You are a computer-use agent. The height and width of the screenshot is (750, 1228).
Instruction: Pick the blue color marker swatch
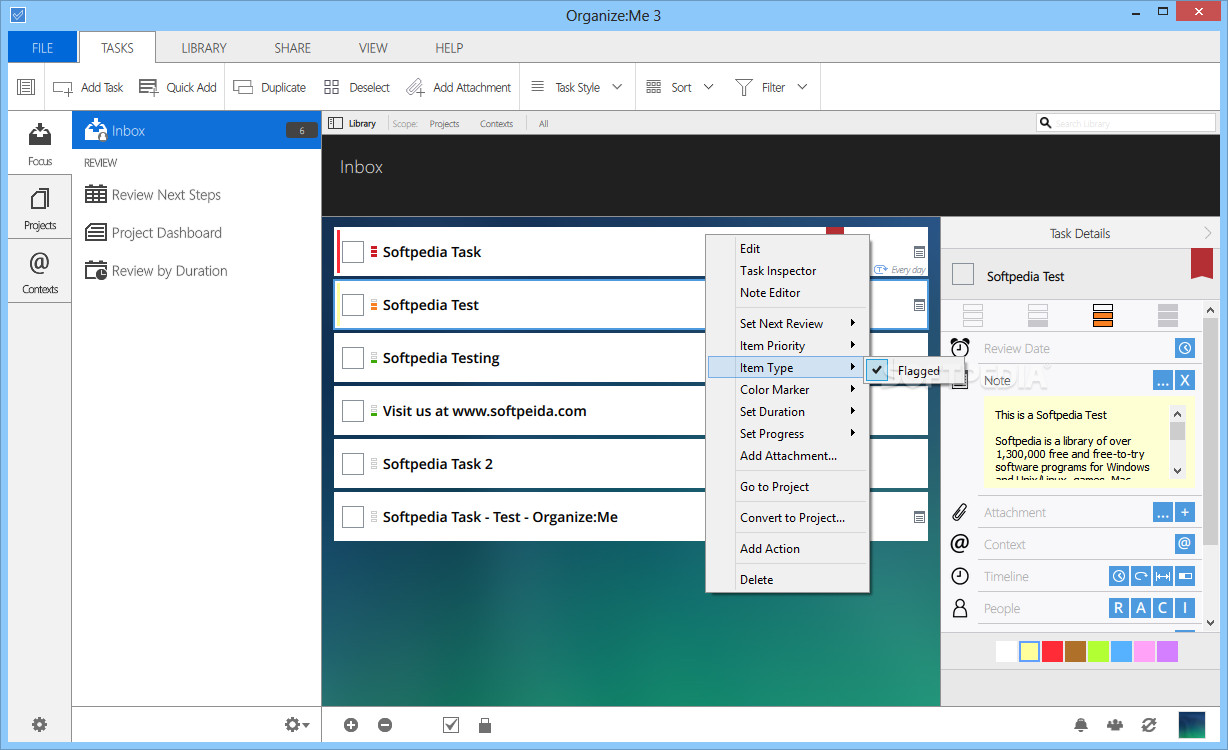1121,651
